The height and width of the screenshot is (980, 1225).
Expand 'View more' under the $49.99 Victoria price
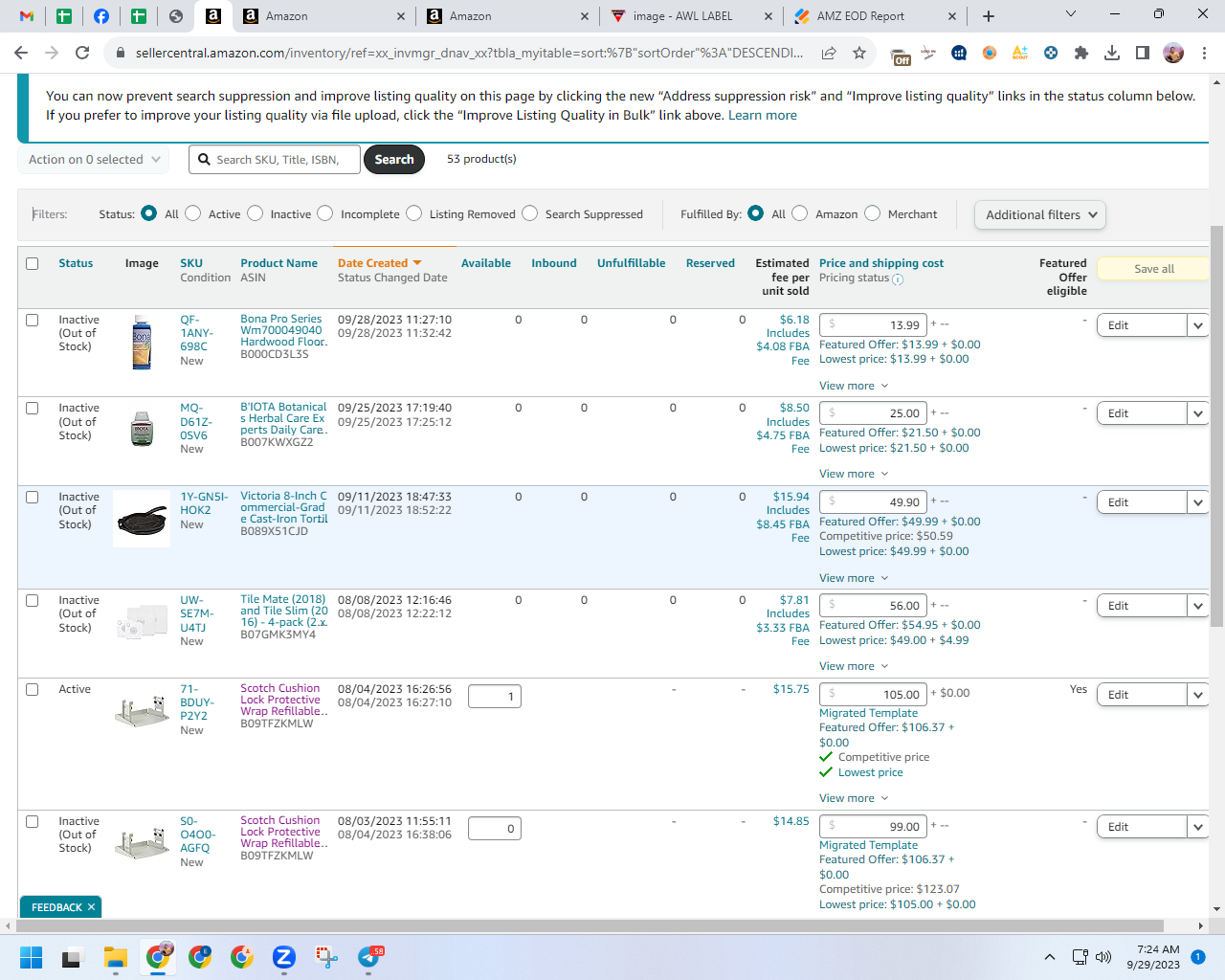[x=854, y=578]
